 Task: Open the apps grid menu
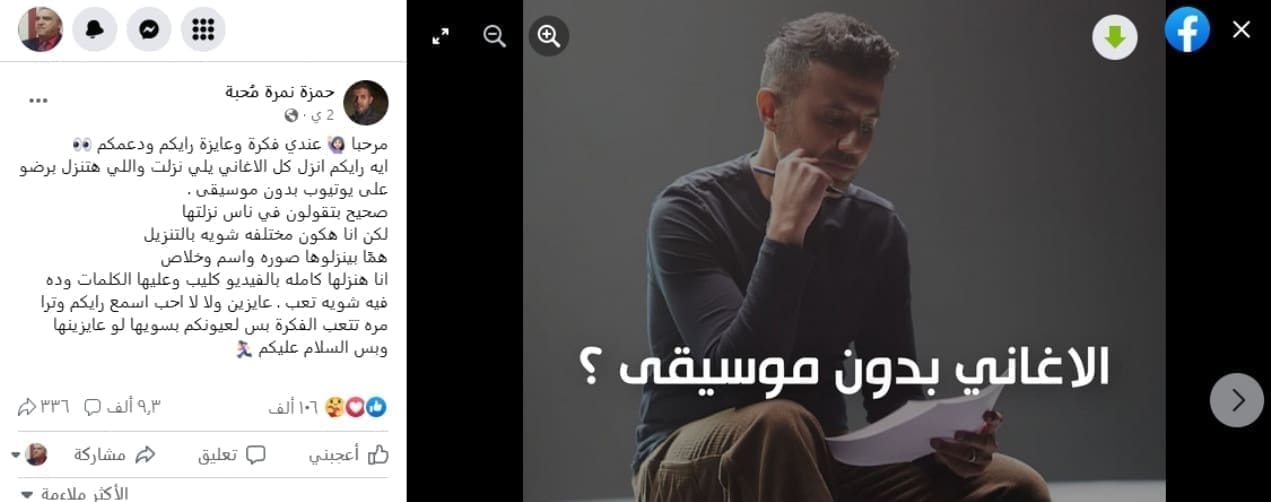(203, 30)
